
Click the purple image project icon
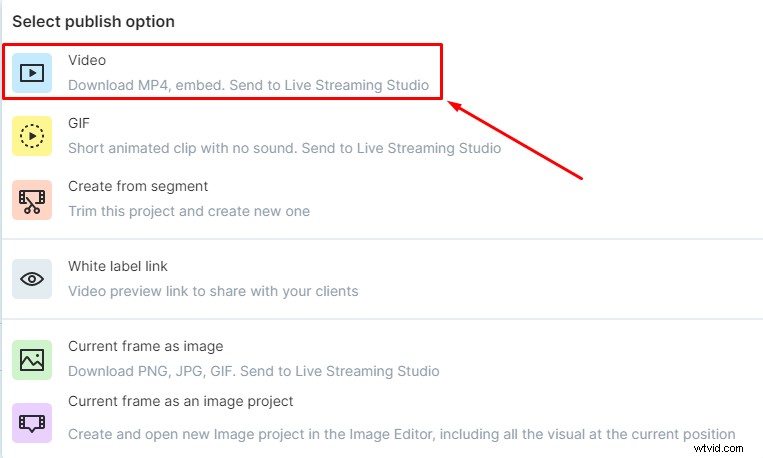coord(32,423)
